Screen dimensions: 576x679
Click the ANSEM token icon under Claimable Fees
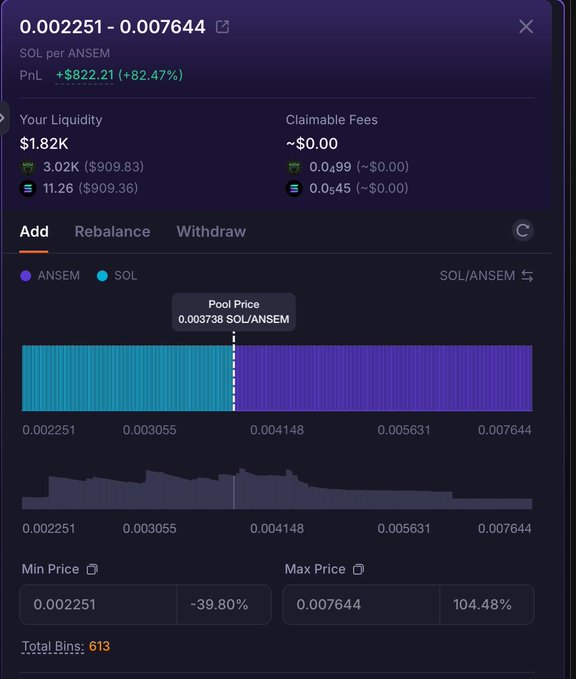(x=294, y=167)
